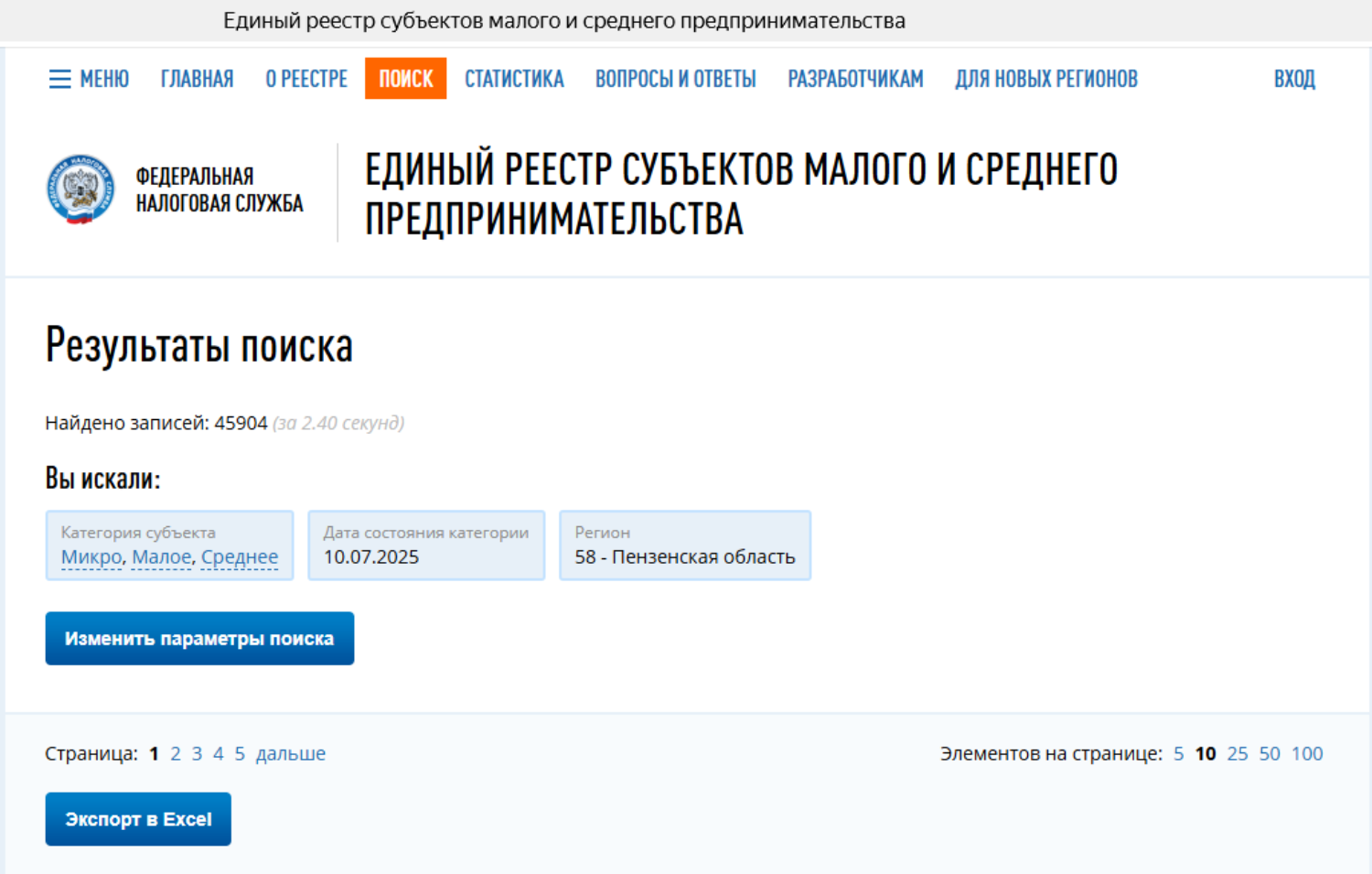Click the Среднее category link

tap(240, 557)
